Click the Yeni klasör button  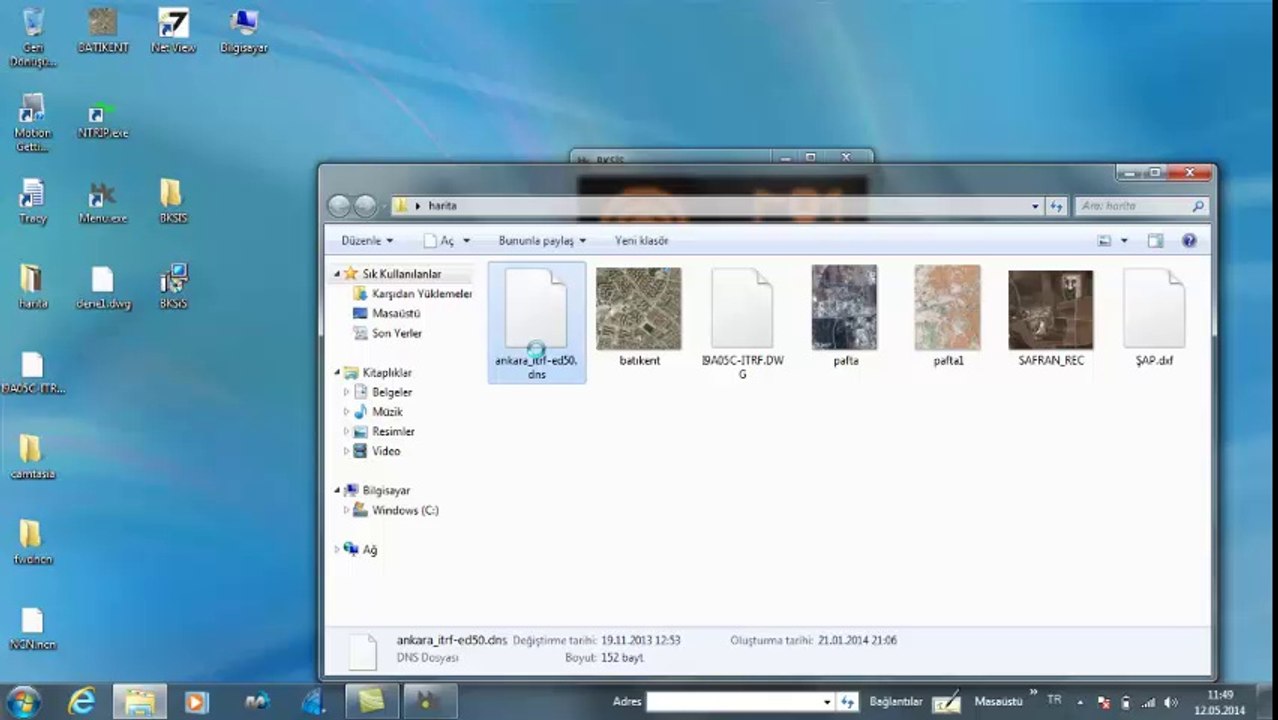pyautogui.click(x=641, y=241)
